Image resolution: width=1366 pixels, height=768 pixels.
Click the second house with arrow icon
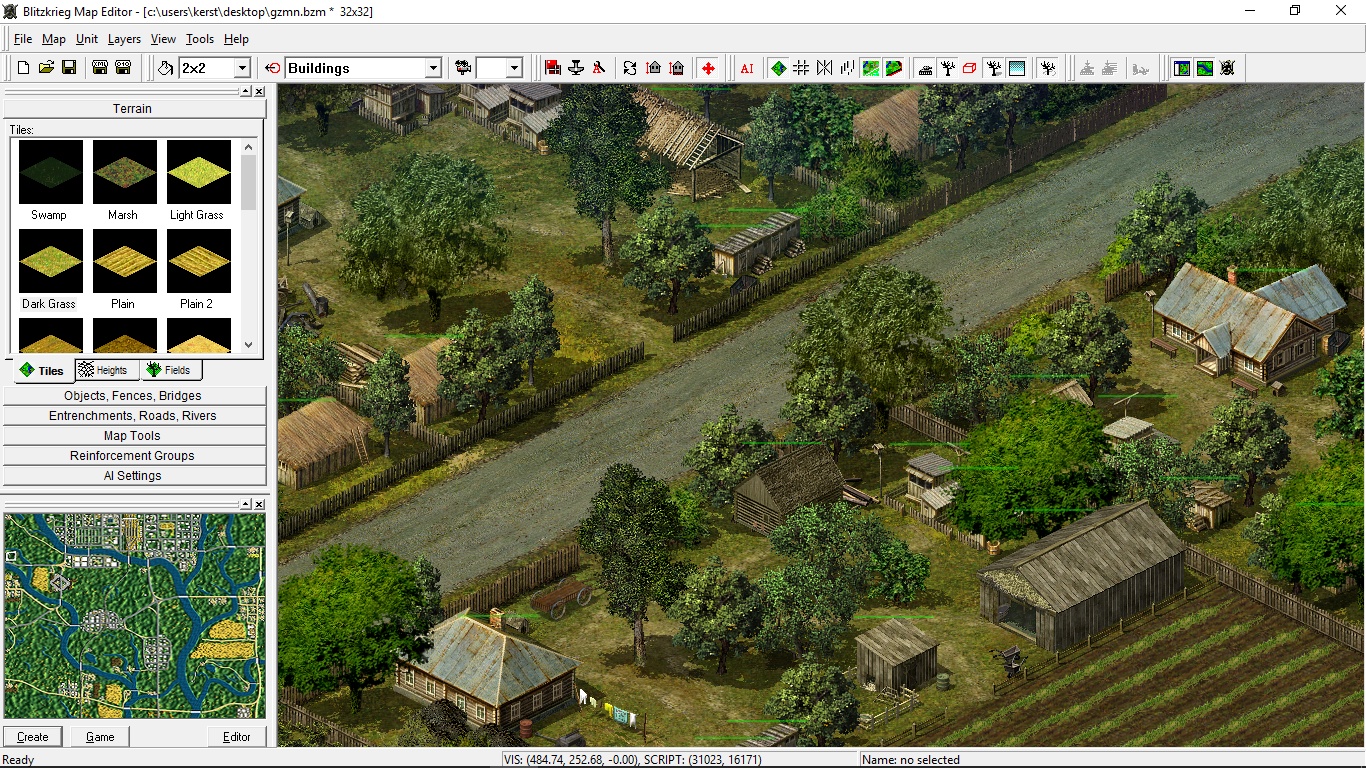[677, 68]
